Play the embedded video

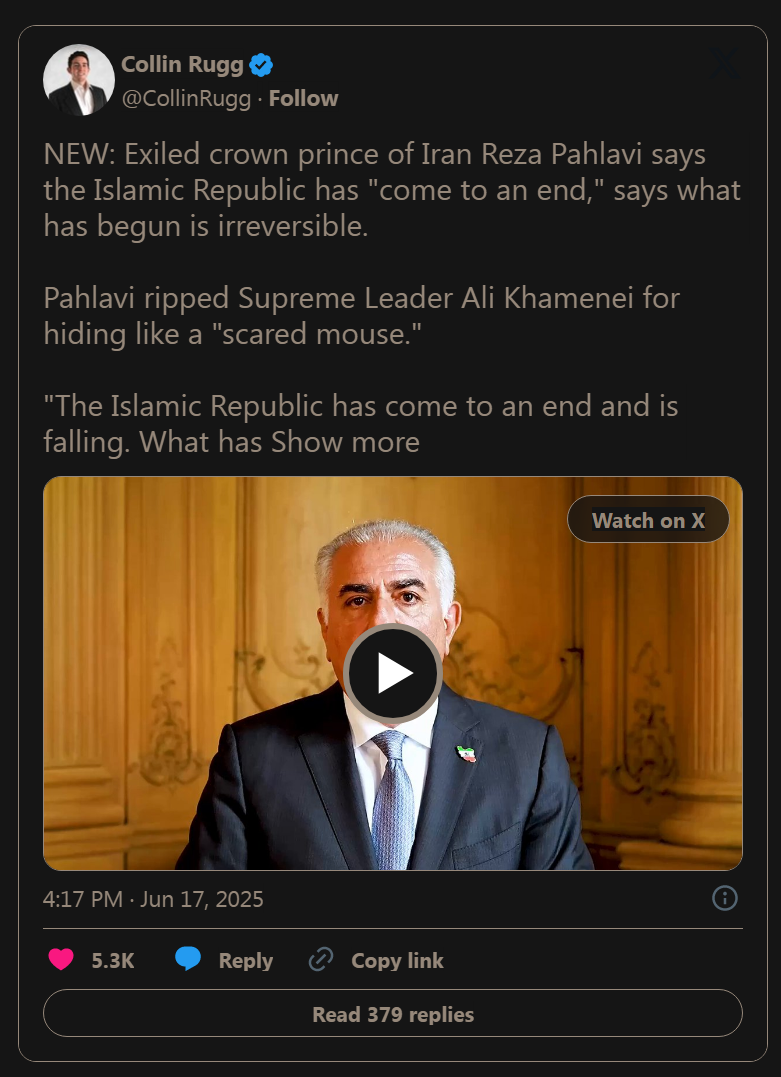(x=393, y=673)
